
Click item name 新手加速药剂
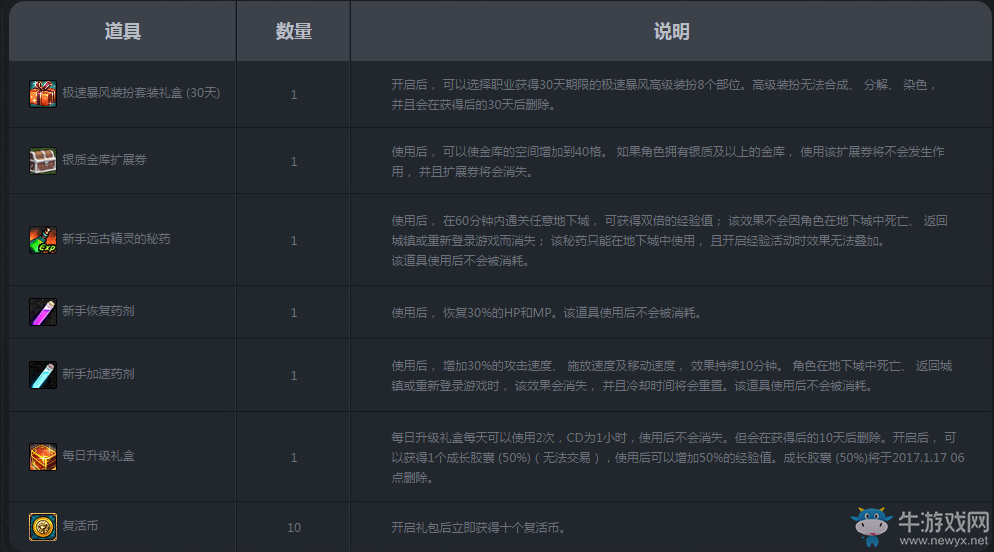click(98, 374)
